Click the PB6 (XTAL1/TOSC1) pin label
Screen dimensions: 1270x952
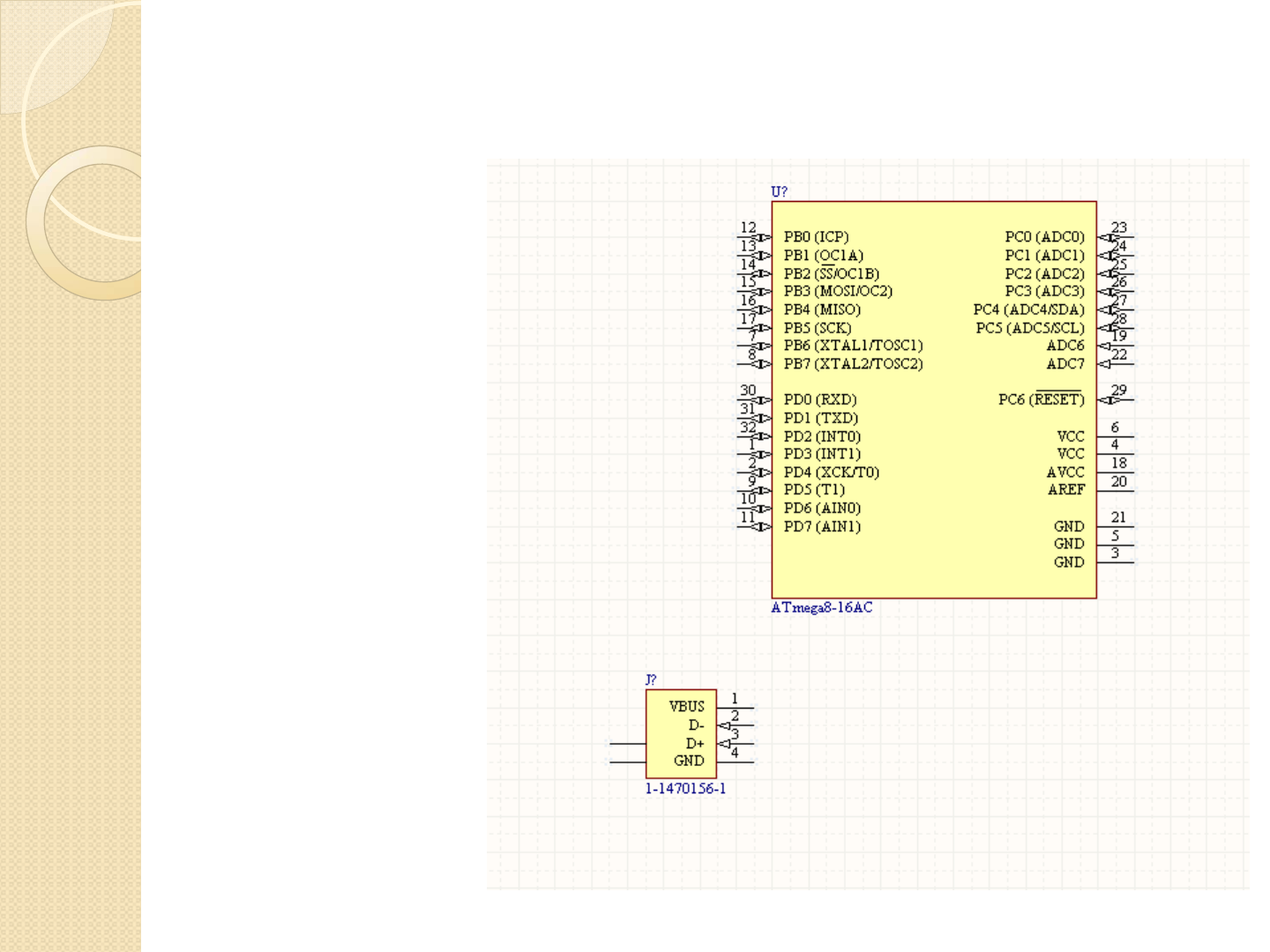(x=853, y=346)
